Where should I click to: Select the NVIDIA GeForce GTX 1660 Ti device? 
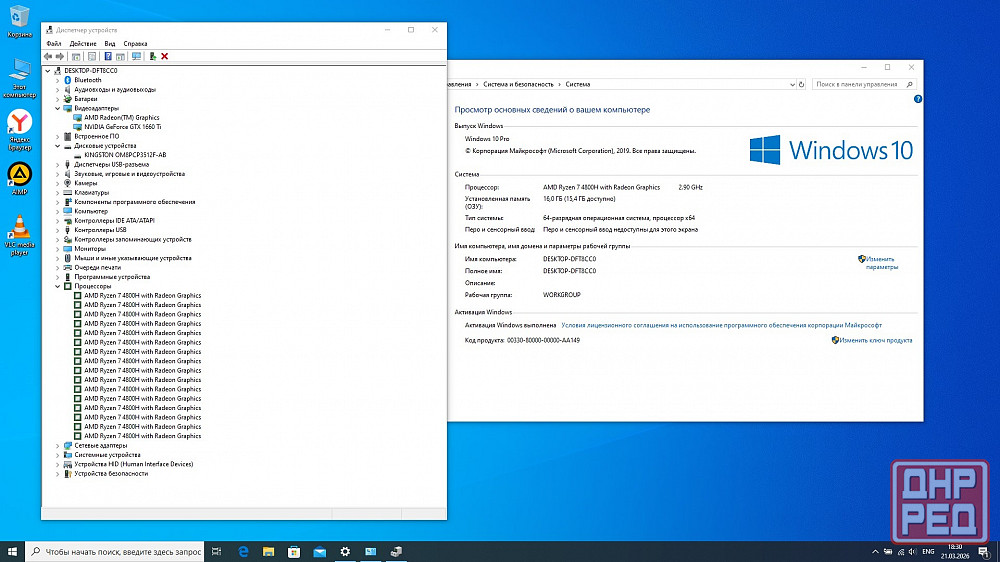pyautogui.click(x=123, y=127)
